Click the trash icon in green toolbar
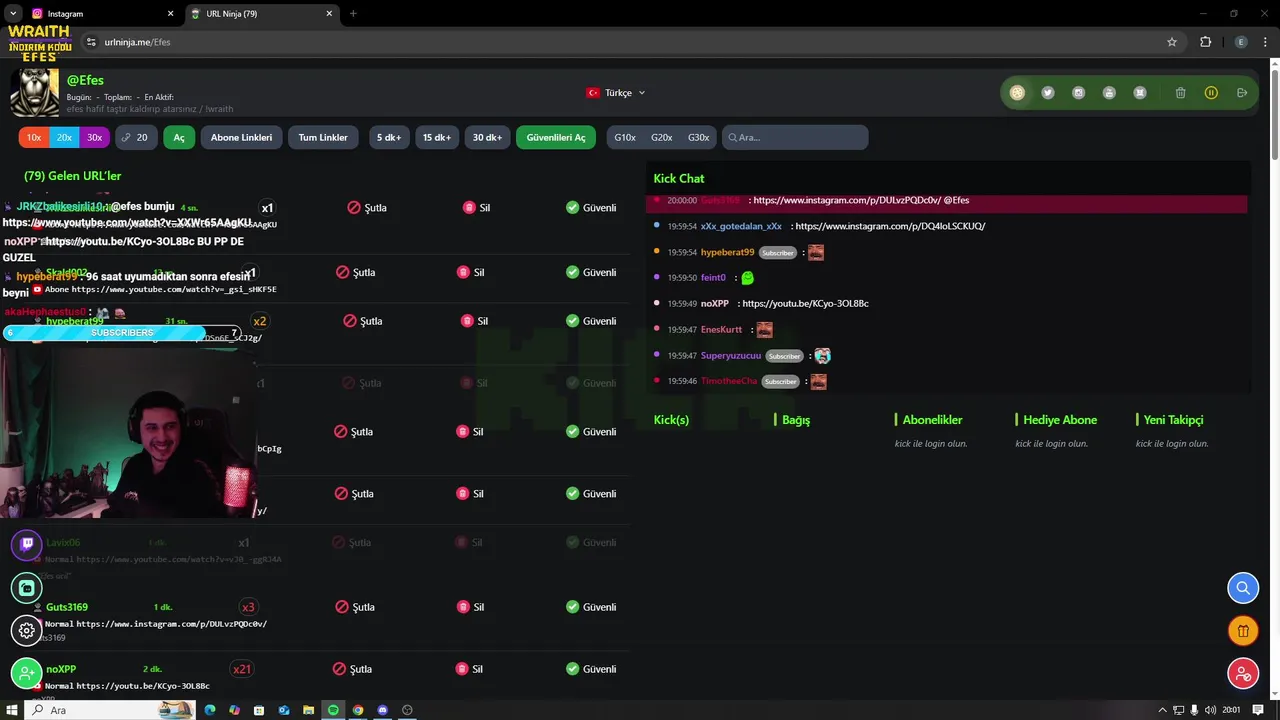The height and width of the screenshot is (720, 1280). pos(1180,93)
